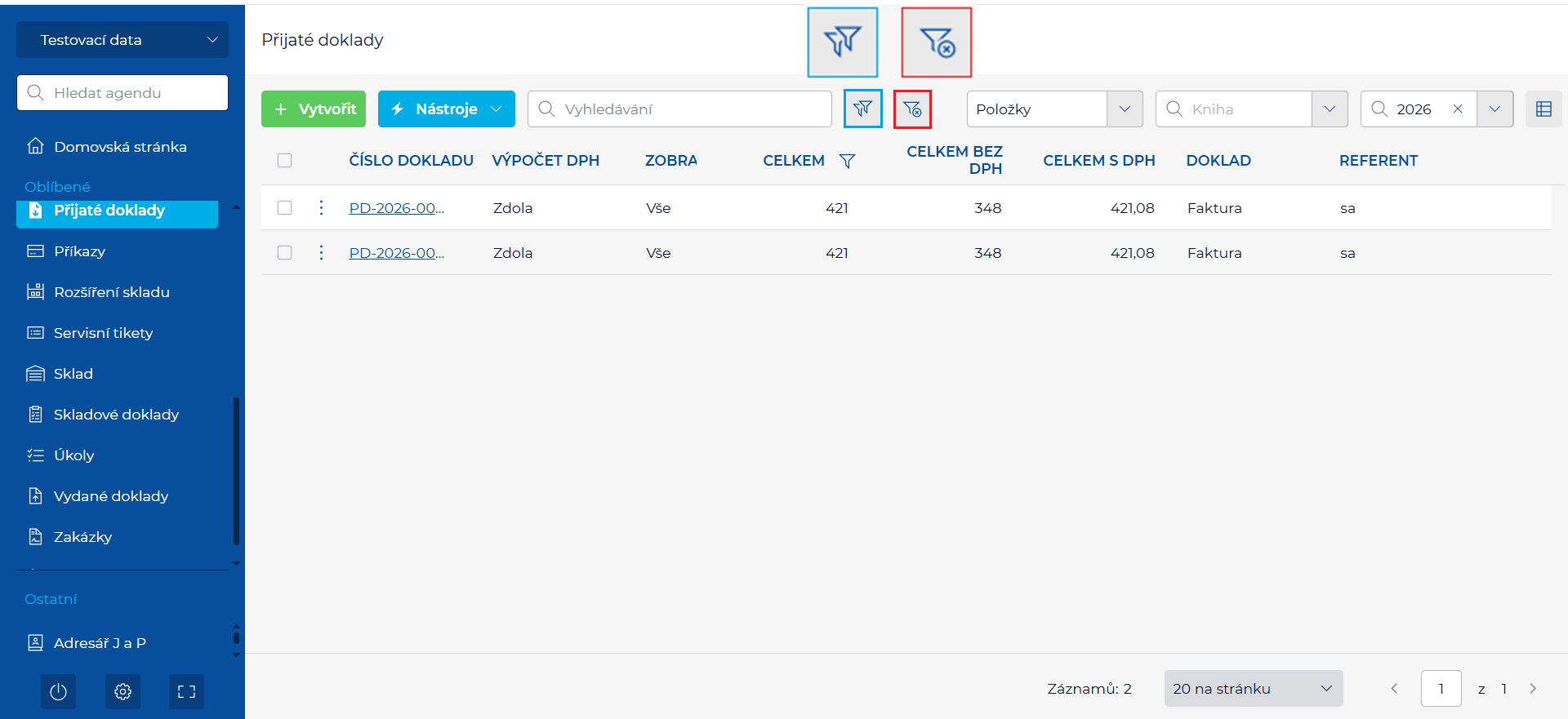Open the advanced filter icon beside Vyhledávání
This screenshot has height=719, width=1568.
tap(862, 109)
